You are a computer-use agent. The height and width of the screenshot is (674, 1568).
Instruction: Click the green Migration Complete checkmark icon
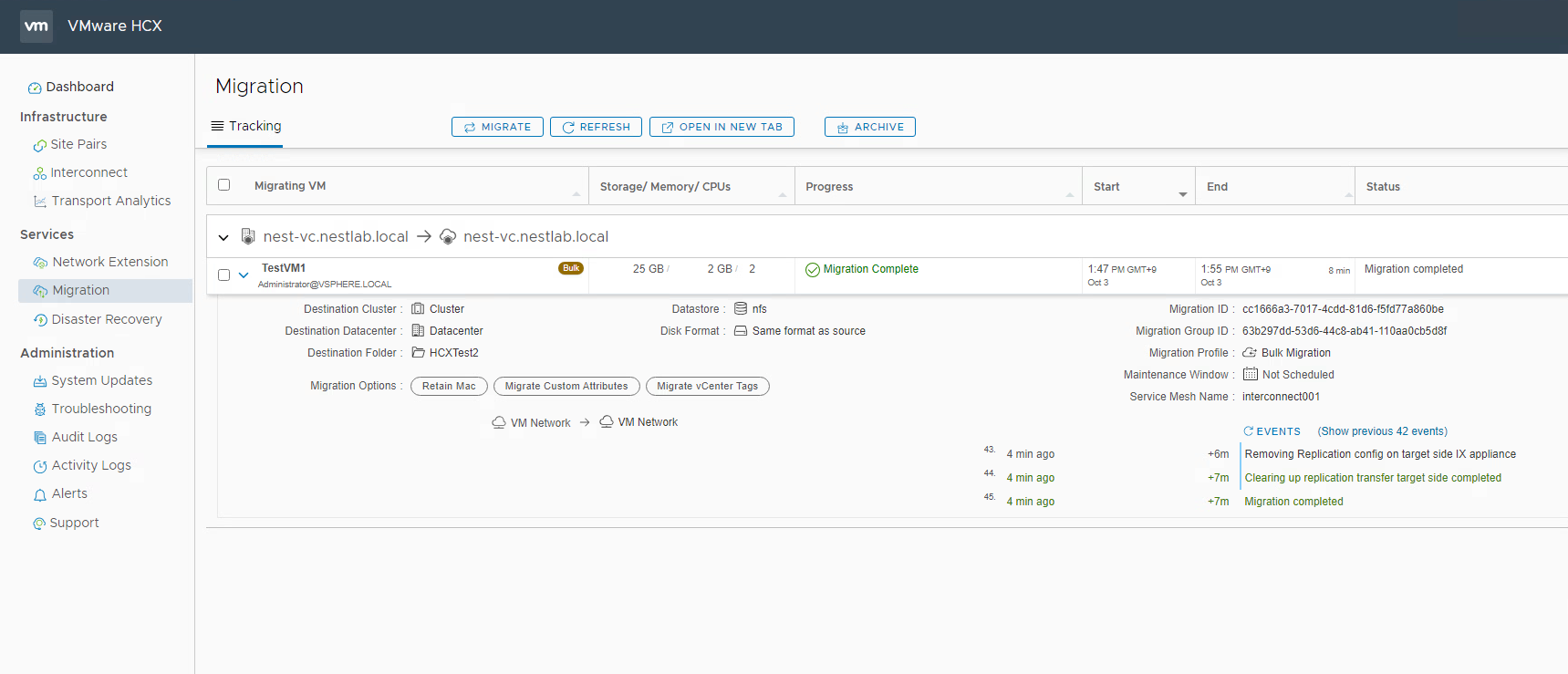point(813,270)
